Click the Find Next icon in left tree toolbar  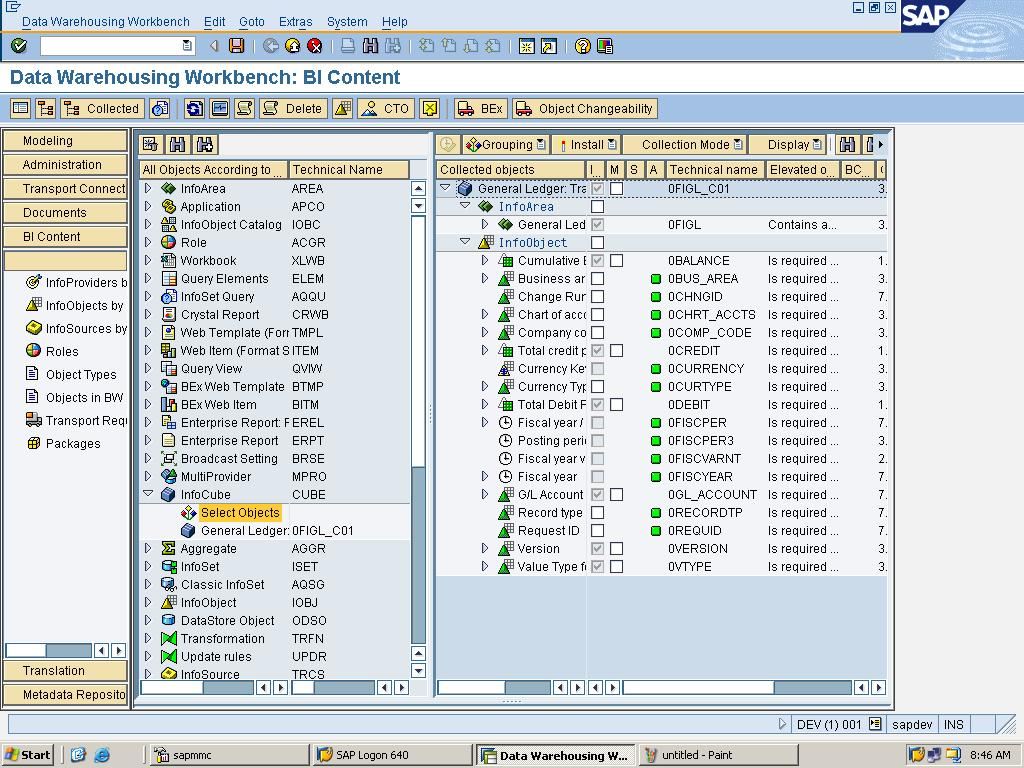coord(205,144)
